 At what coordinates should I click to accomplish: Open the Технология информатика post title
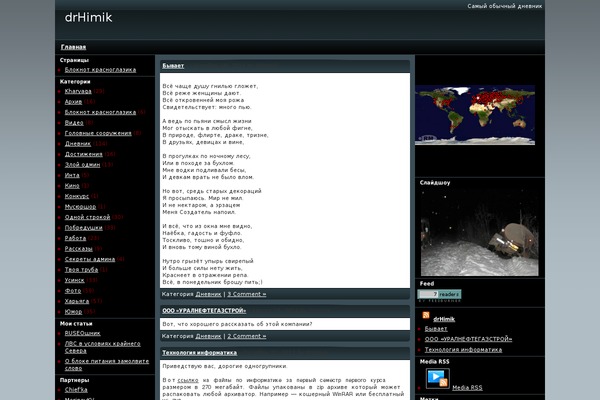[x=199, y=353]
